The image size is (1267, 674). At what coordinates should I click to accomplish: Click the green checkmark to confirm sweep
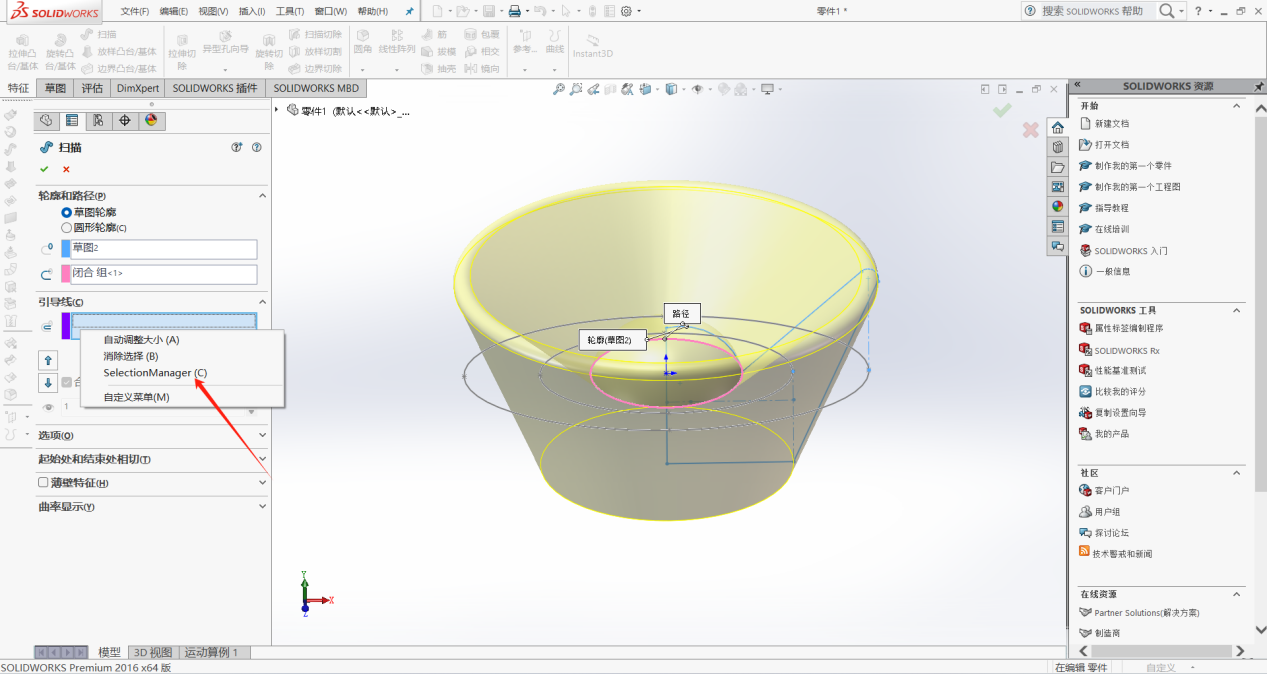point(44,169)
